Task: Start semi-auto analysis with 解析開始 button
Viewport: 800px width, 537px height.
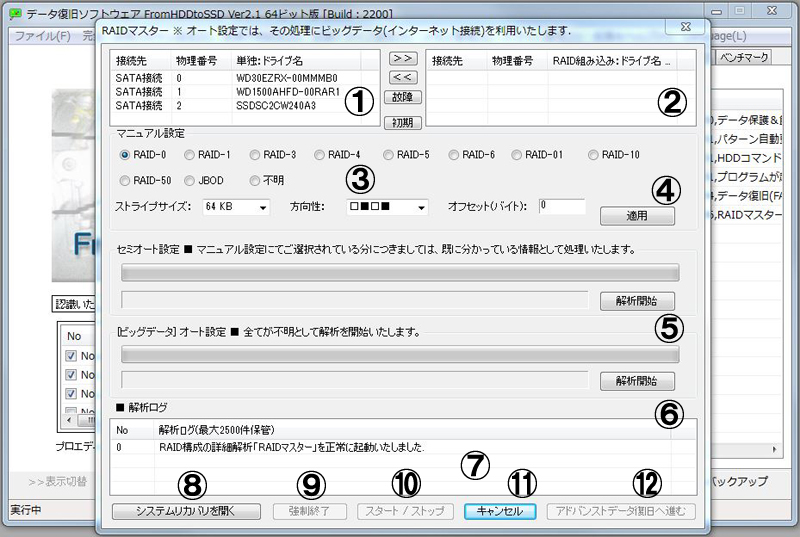Action: coord(637,301)
